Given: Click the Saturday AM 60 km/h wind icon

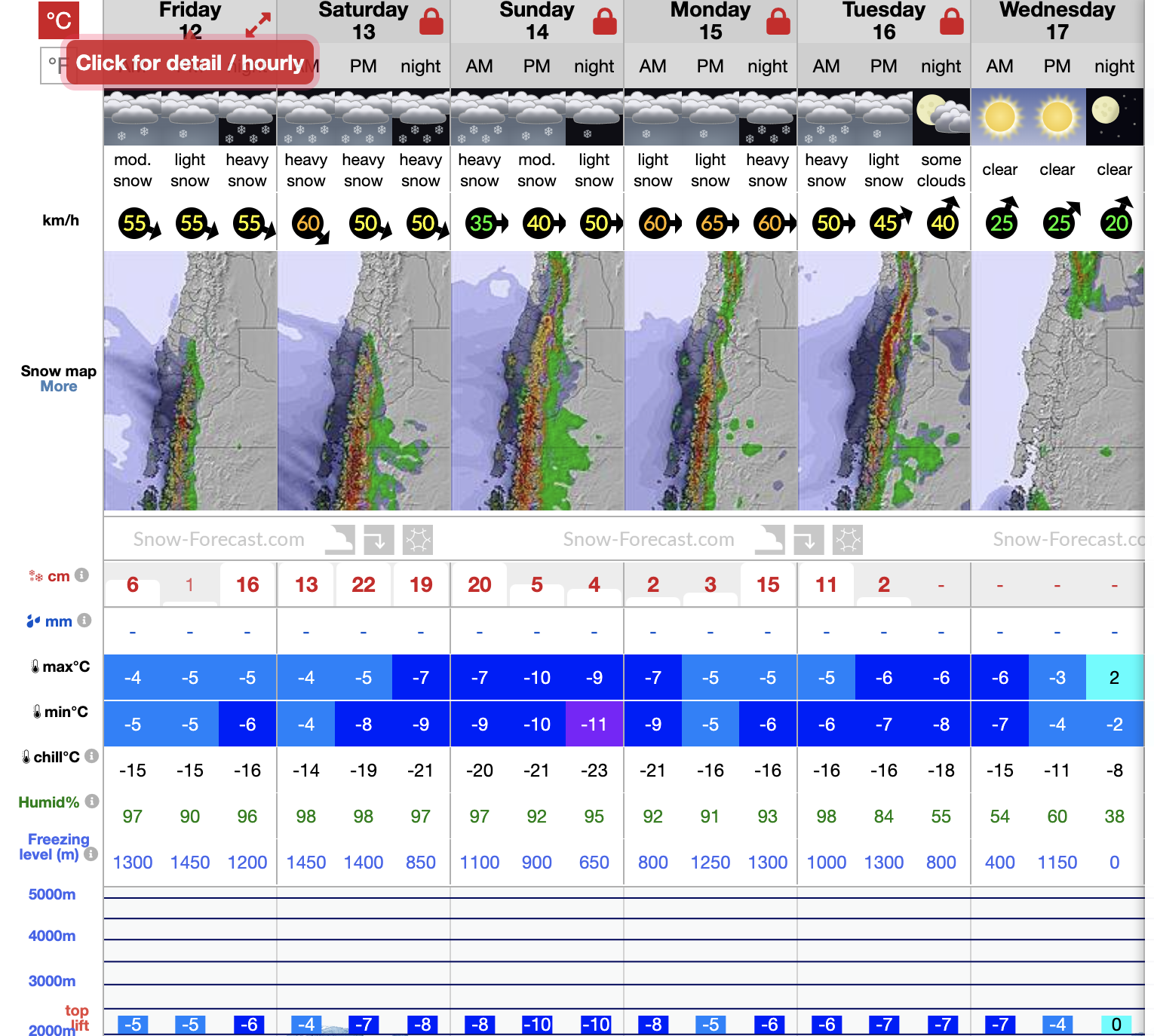Looking at the screenshot, I should (311, 225).
